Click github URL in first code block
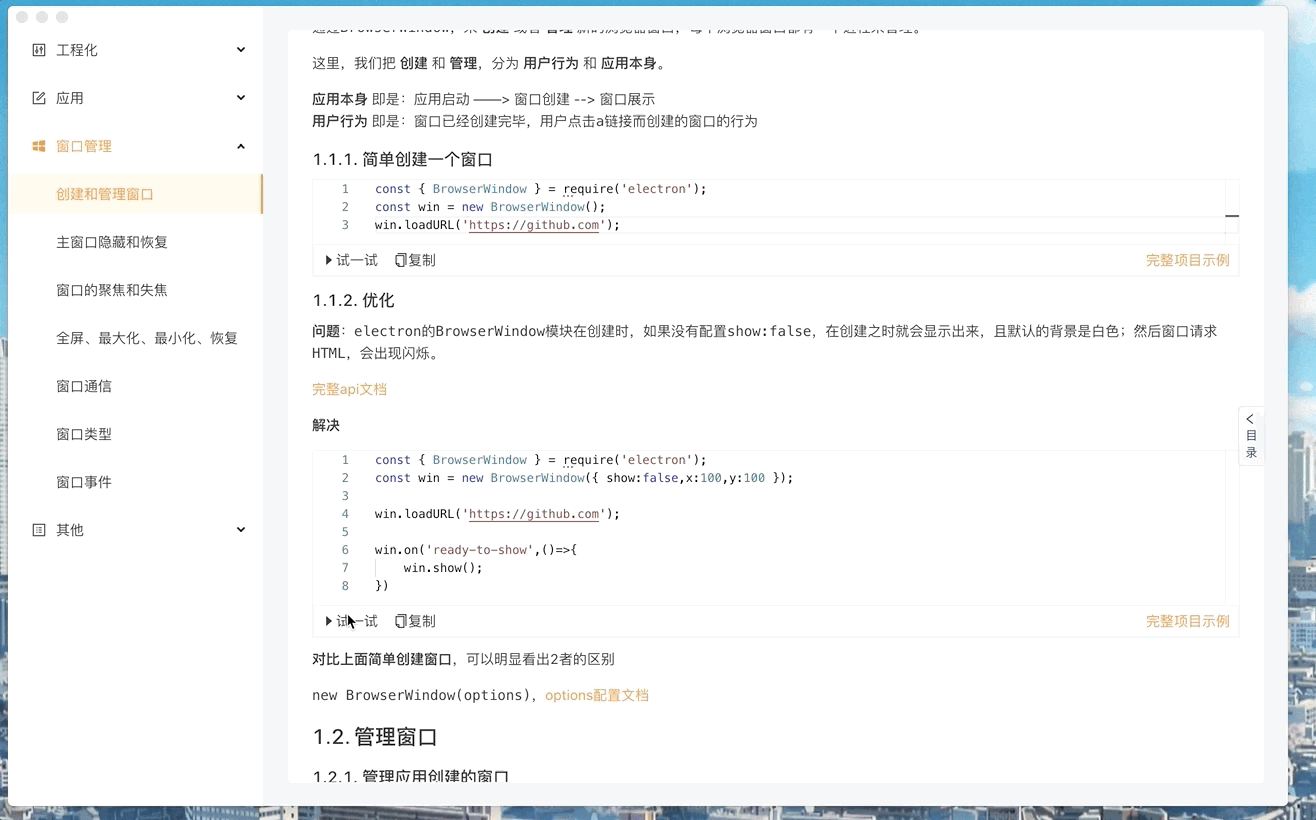This screenshot has height=820, width=1316. [x=534, y=225]
